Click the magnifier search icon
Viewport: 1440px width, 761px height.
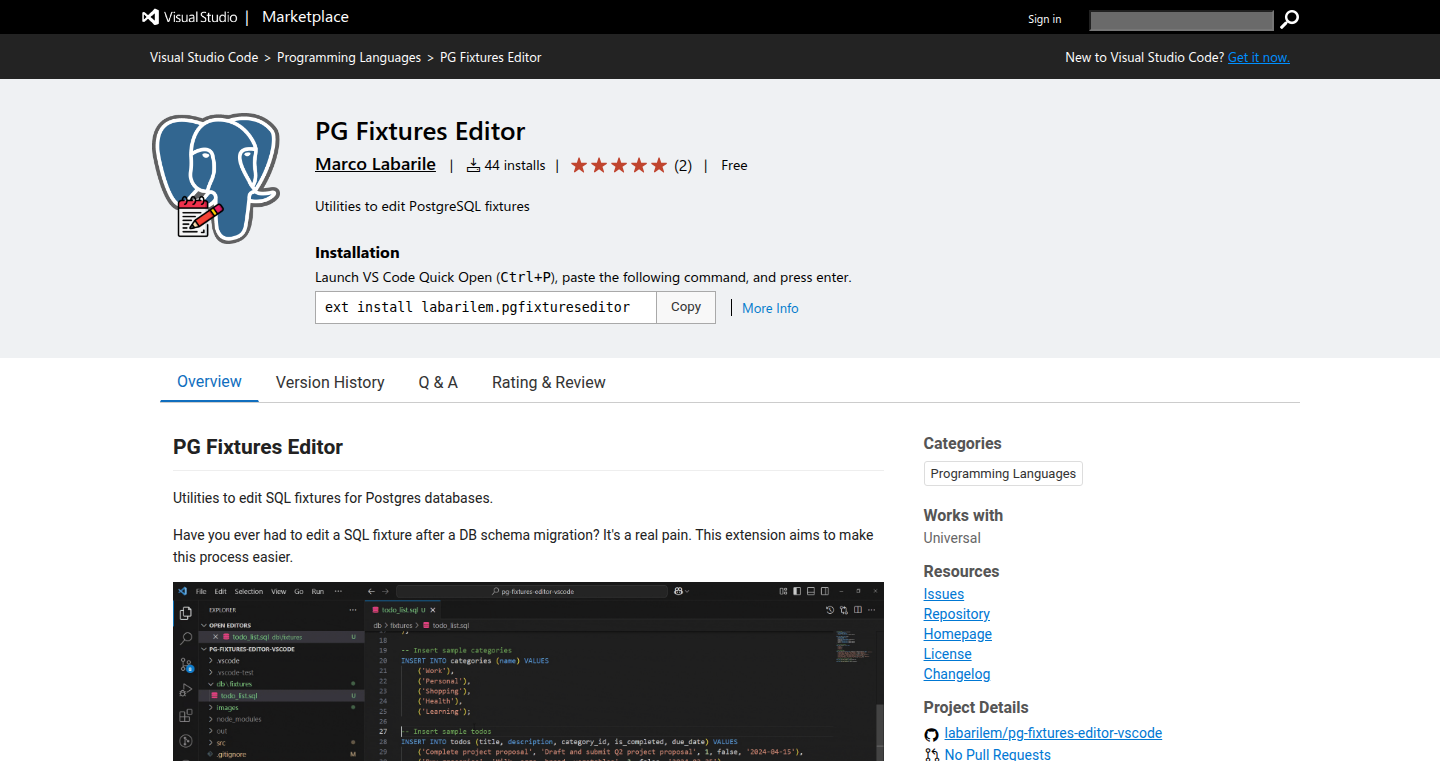tap(1290, 19)
